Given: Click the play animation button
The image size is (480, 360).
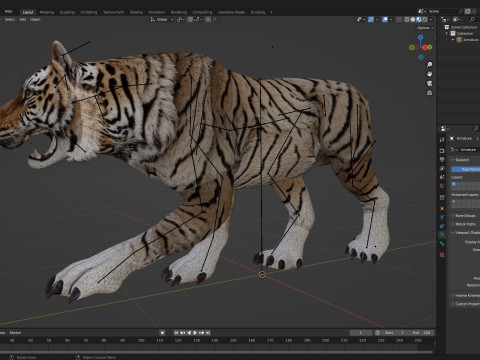Looking at the screenshot, I should pyautogui.click(x=195, y=333).
